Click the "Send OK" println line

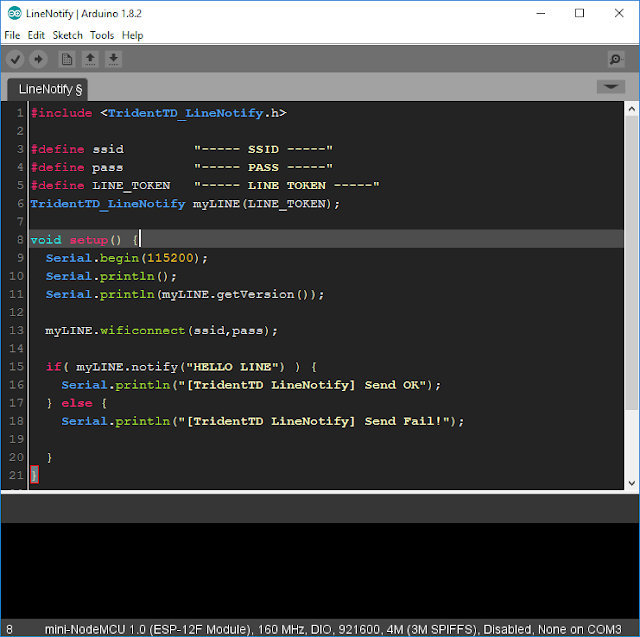click(x=251, y=385)
